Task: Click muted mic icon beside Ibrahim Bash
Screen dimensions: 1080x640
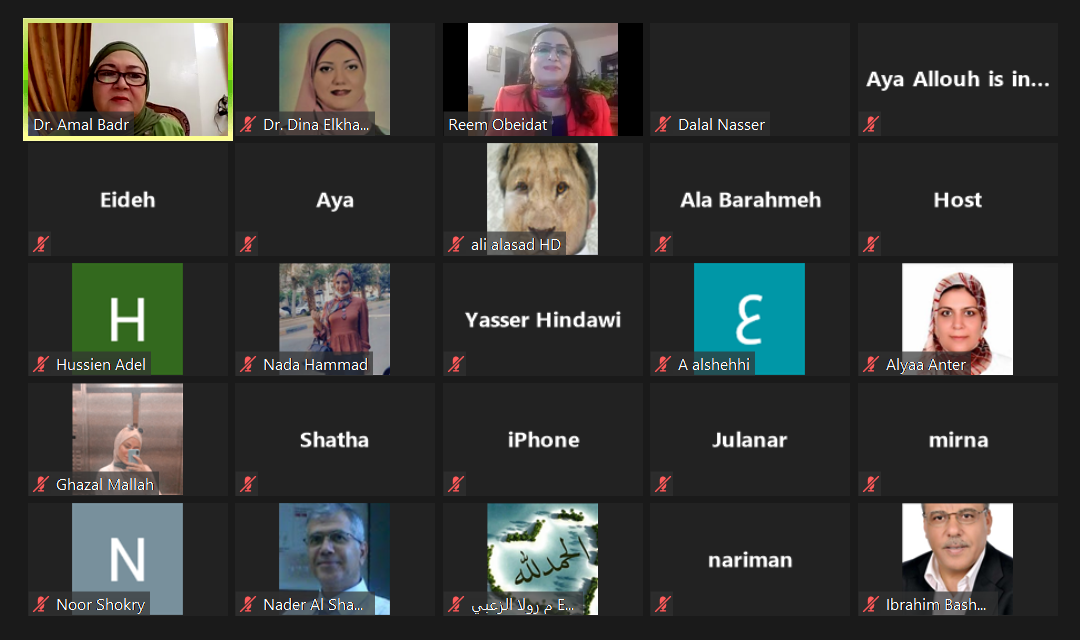Action: pos(871,605)
